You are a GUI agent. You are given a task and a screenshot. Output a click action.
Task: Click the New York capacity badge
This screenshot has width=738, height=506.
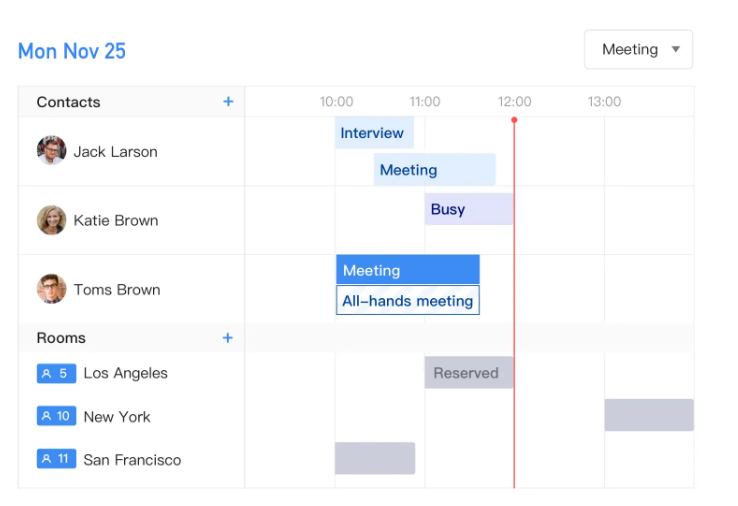pyautogui.click(x=57, y=416)
